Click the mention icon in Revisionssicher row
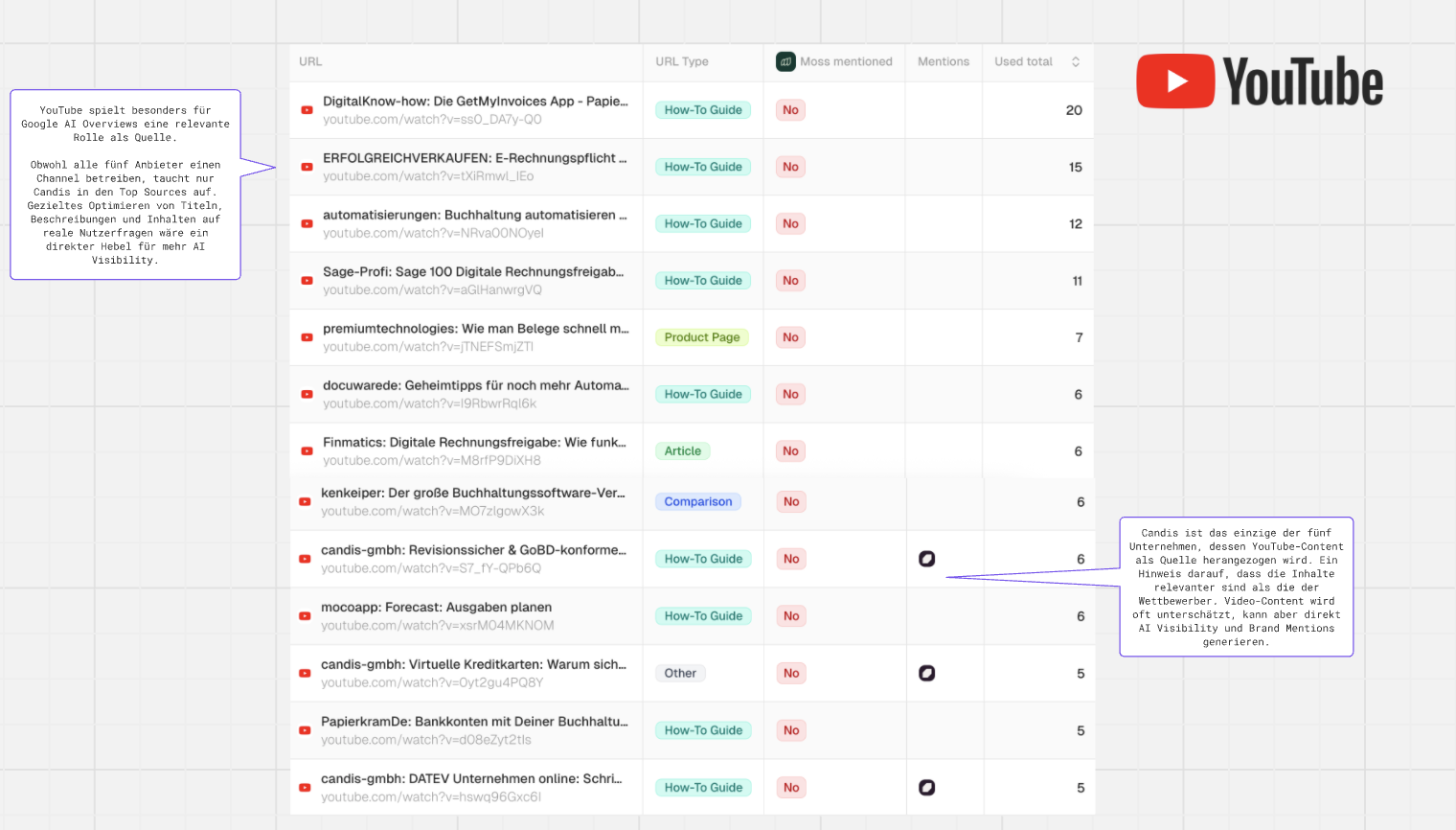The image size is (1456, 830). 926,559
